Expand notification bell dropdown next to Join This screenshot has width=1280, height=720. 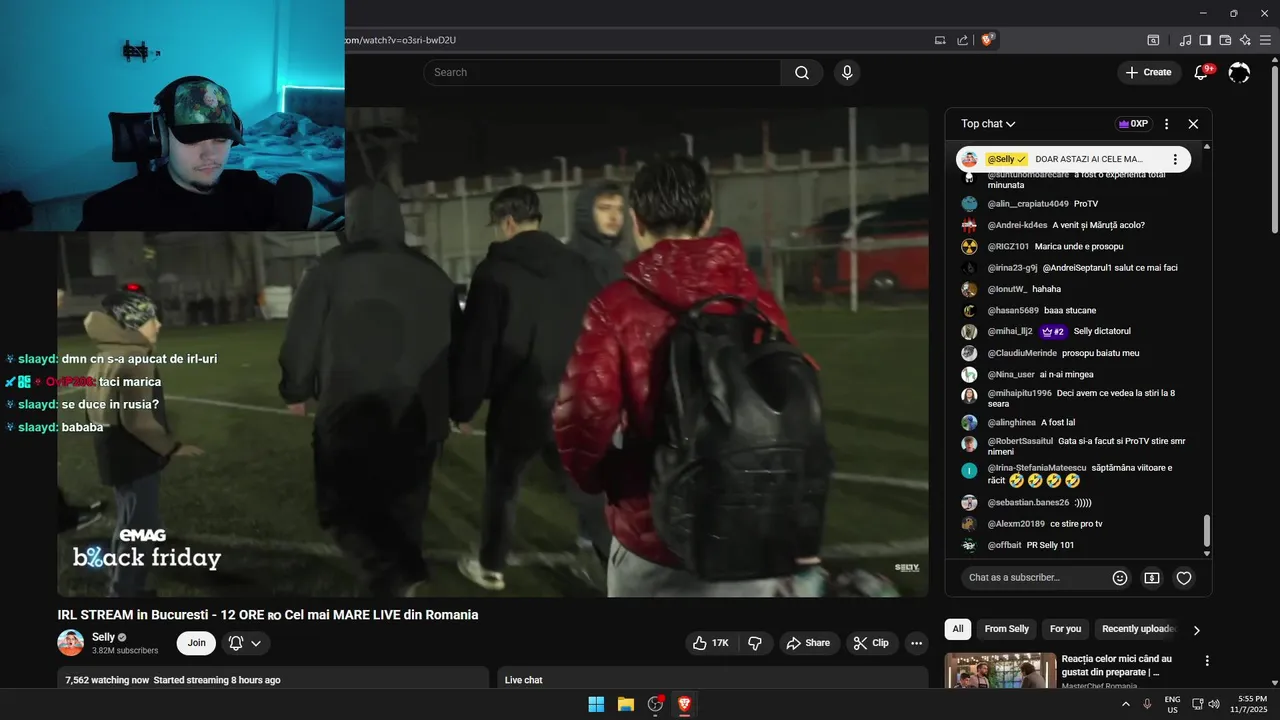point(256,643)
